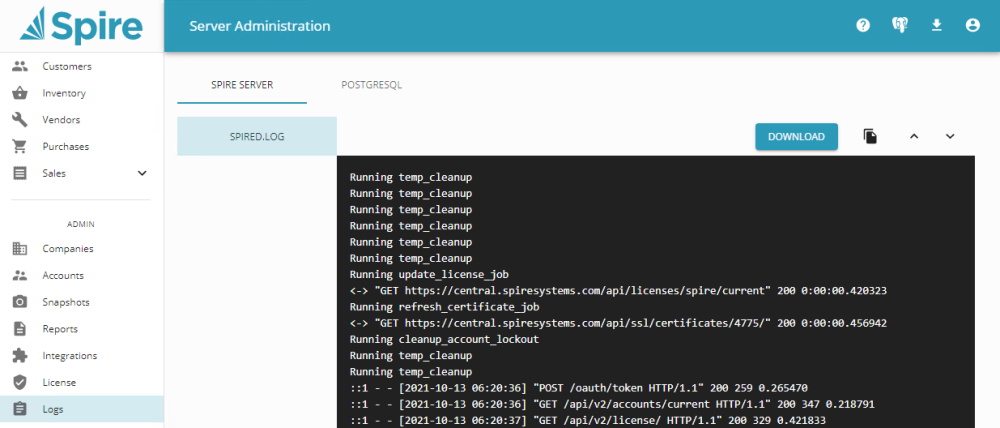Viewport: 1000px width, 428px height.
Task: Click the 'Running cleanup_account_lockout' log line
Action: pyautogui.click(x=445, y=339)
